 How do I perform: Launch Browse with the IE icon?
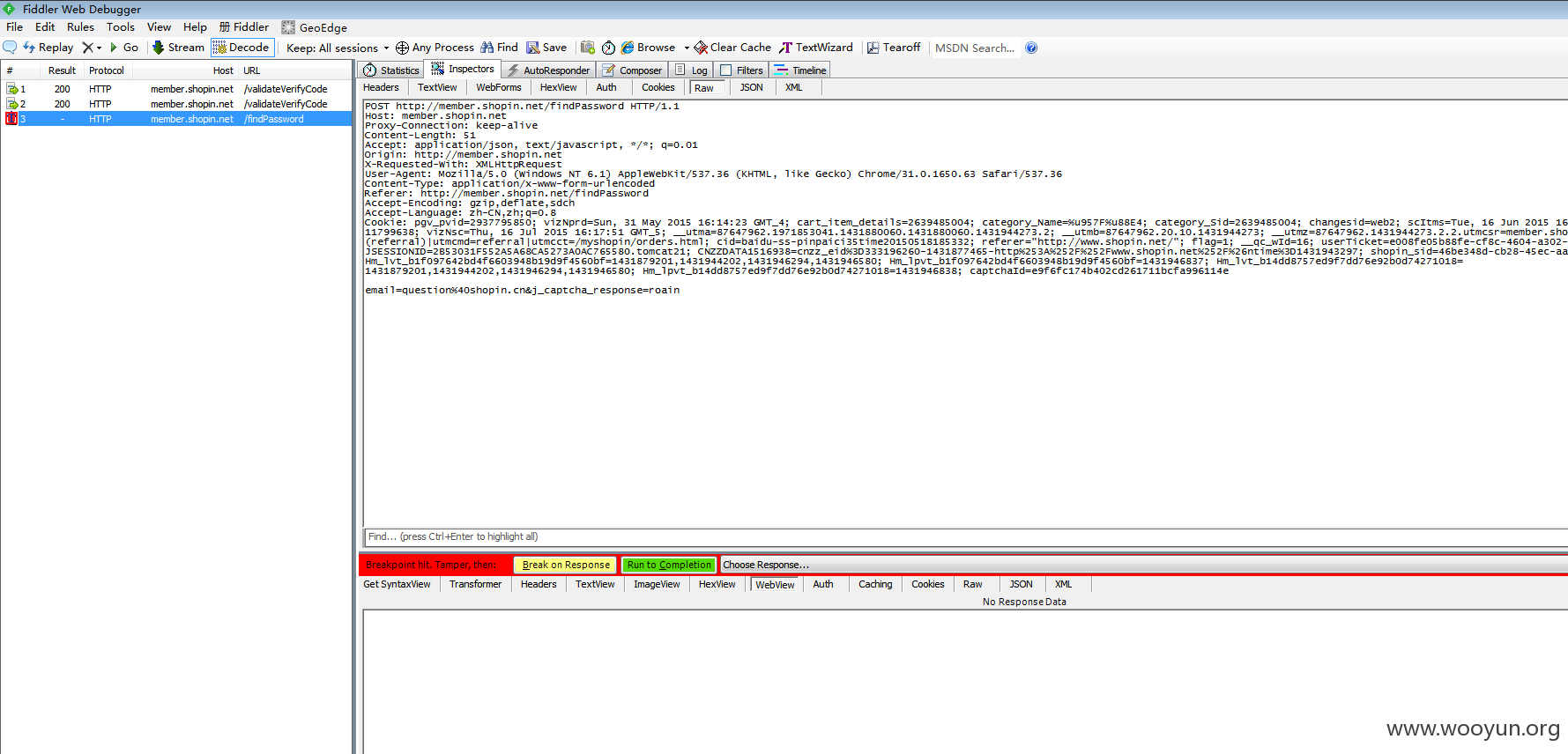pos(648,48)
